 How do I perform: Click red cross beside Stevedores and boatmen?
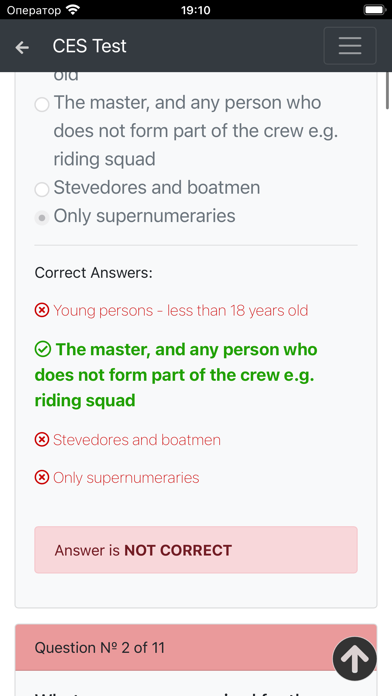click(42, 440)
